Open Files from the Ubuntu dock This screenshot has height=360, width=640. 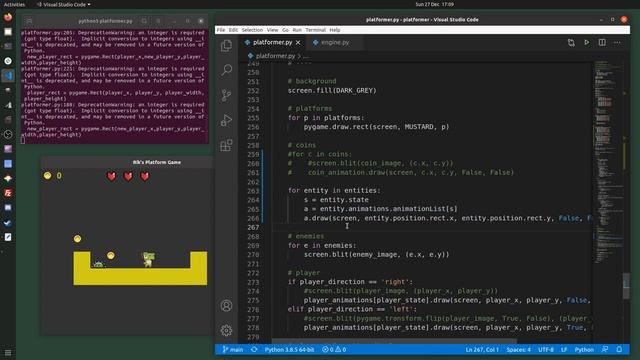(x=8, y=32)
